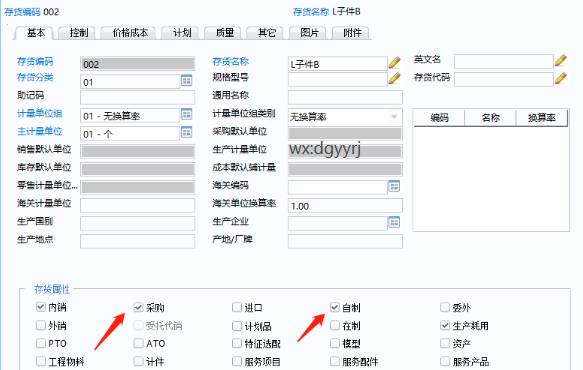Focus the 存货代码 input field
The image size is (583, 370).
point(504,79)
